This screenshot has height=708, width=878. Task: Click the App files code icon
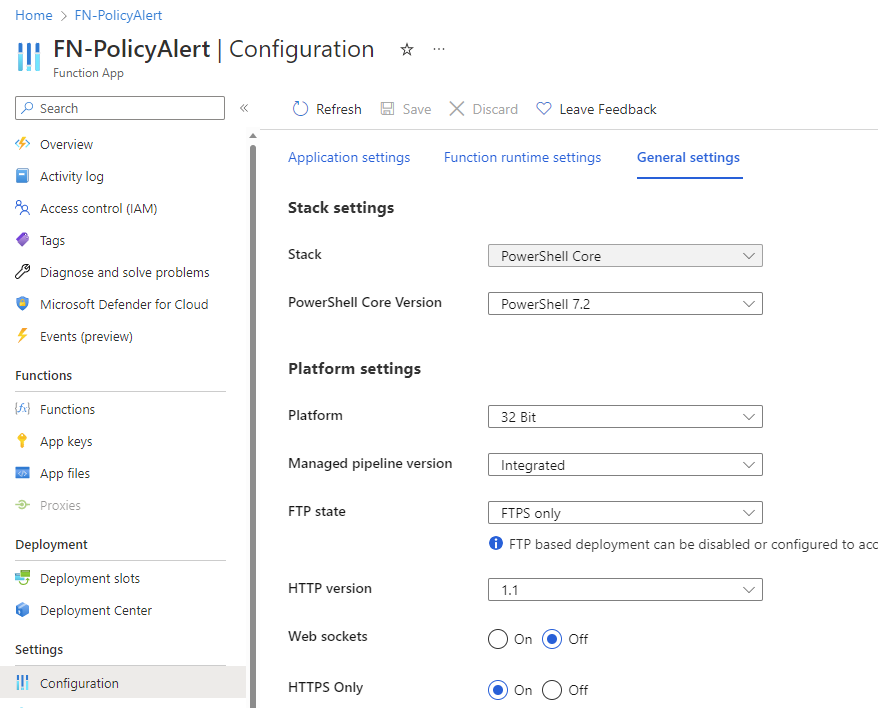[x=22, y=473]
